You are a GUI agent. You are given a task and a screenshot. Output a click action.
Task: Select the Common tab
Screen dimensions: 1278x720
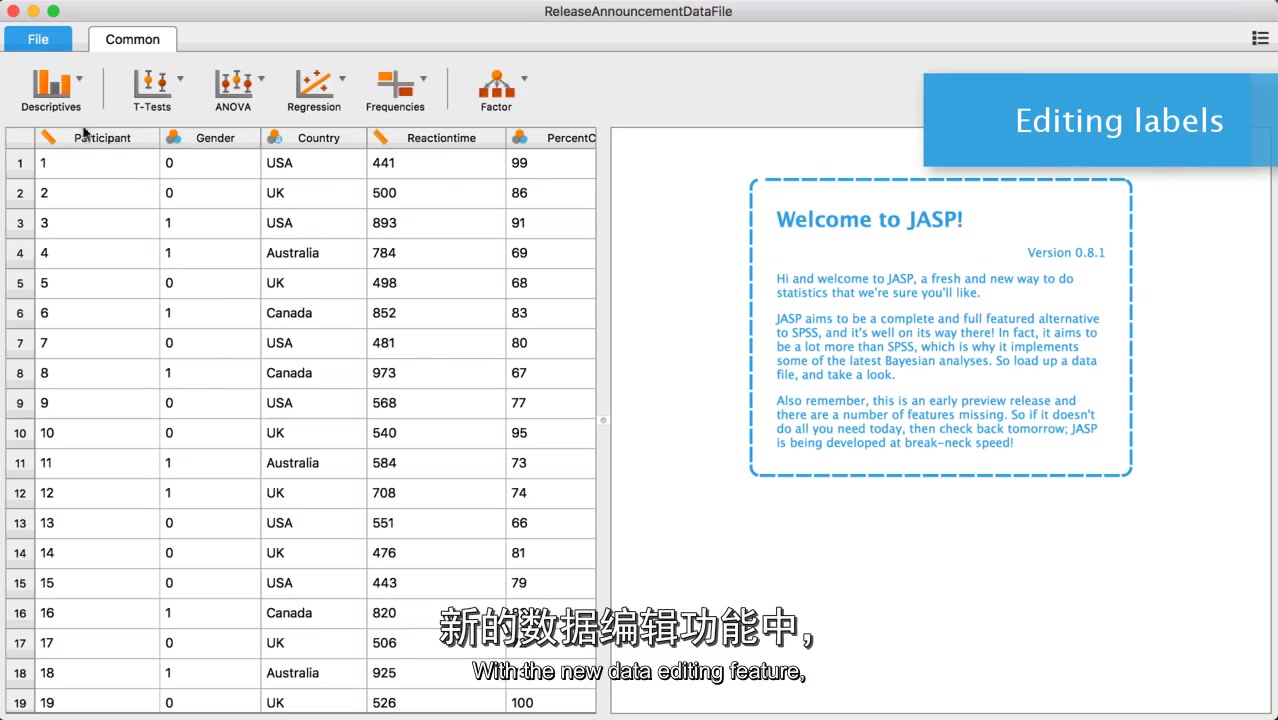[x=132, y=39]
